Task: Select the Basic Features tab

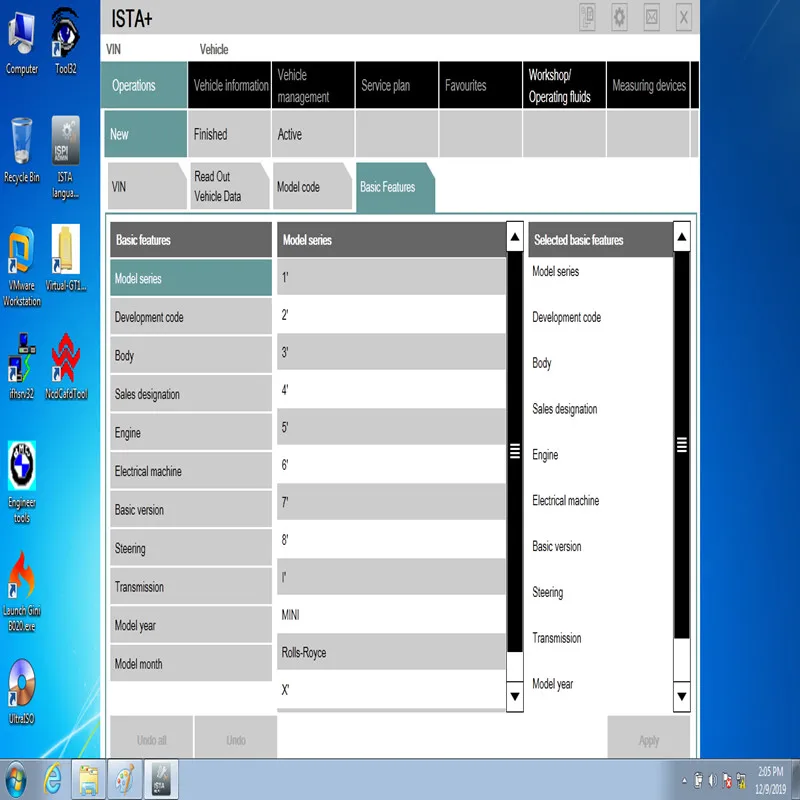Action: click(395, 187)
